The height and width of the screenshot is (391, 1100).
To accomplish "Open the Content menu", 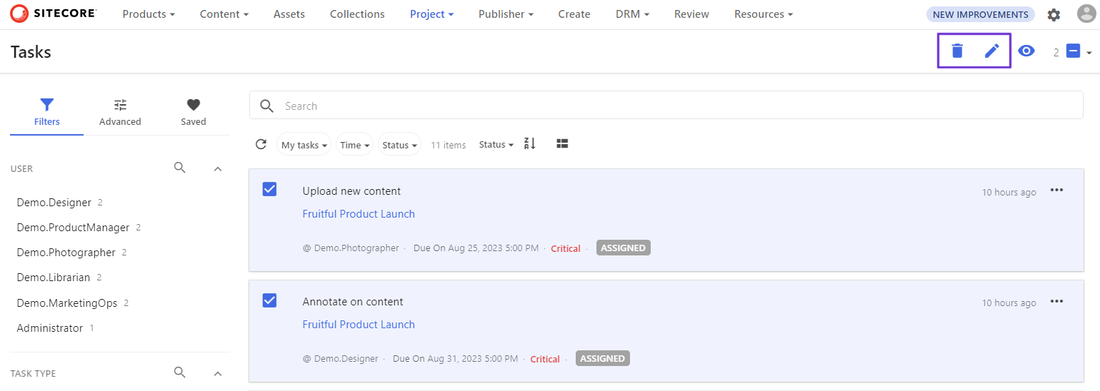I will coord(224,14).
